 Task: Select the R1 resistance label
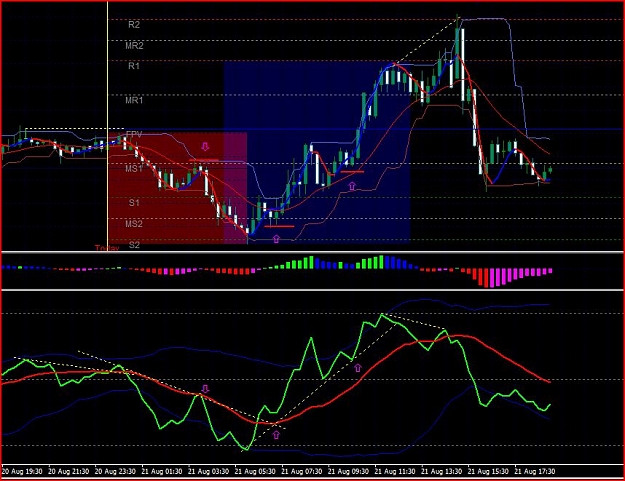coord(134,66)
